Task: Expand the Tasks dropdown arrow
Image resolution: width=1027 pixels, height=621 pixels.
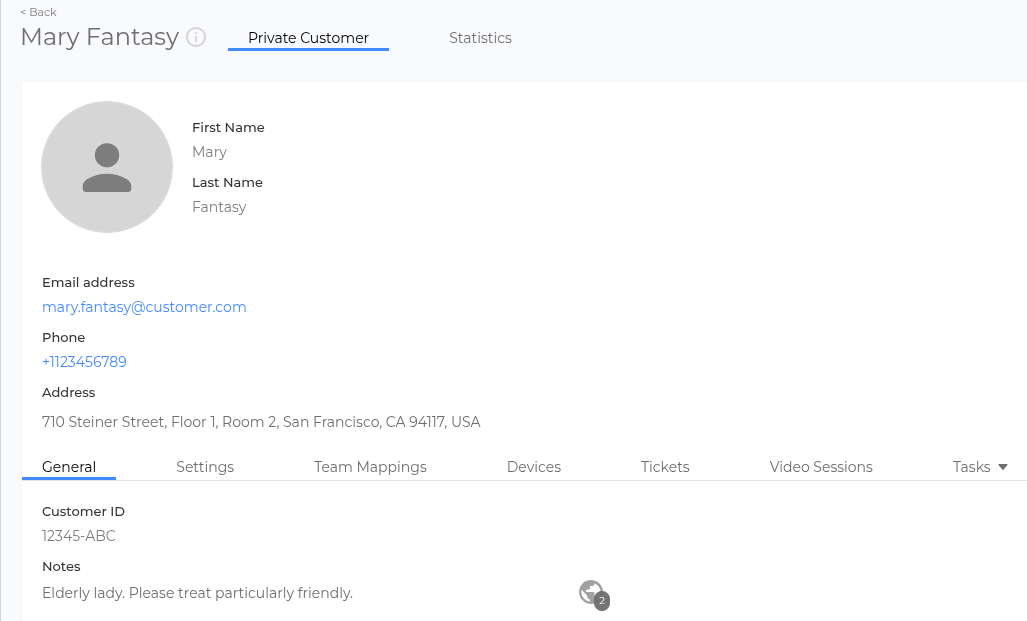Action: point(1003,467)
